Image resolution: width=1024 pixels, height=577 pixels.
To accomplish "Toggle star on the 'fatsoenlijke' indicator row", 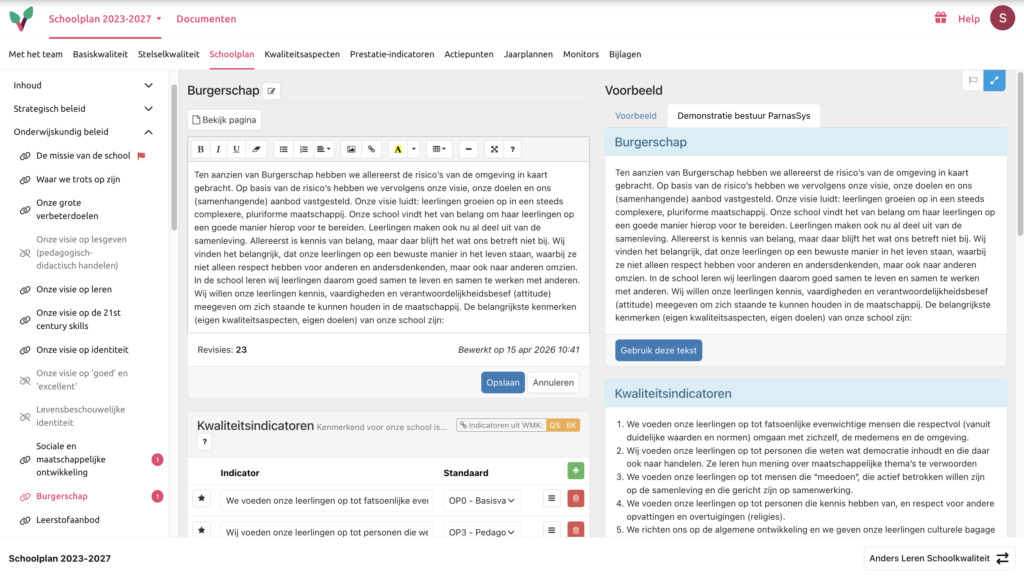I will point(201,499).
